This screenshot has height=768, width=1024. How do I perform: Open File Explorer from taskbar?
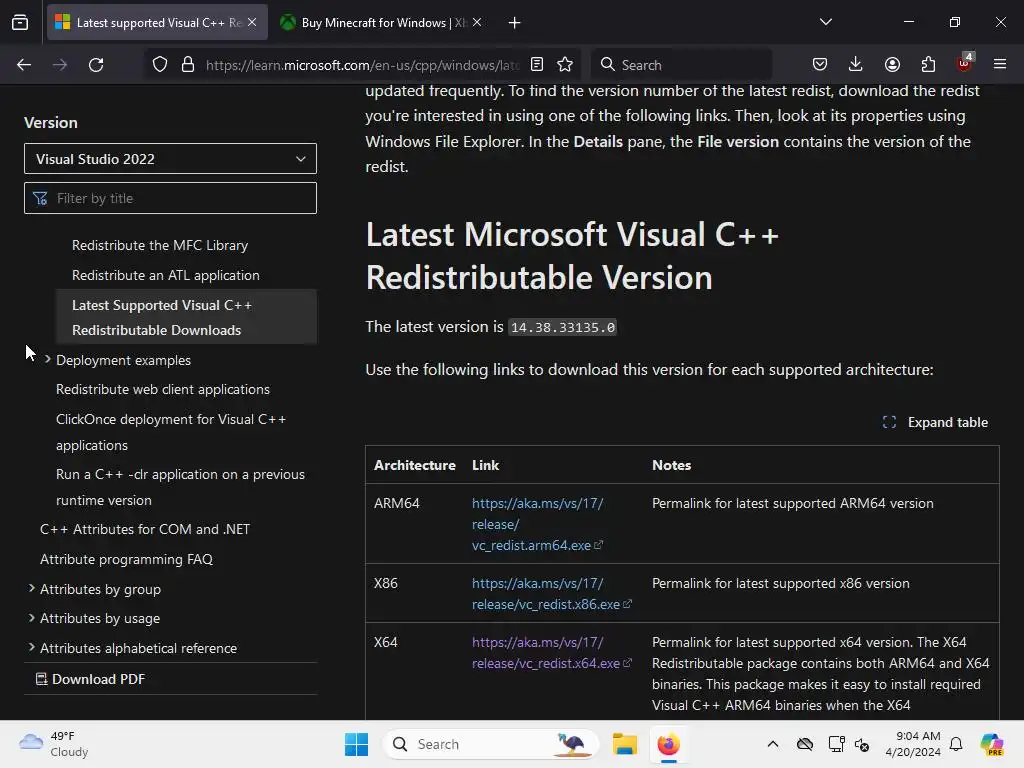[624, 744]
